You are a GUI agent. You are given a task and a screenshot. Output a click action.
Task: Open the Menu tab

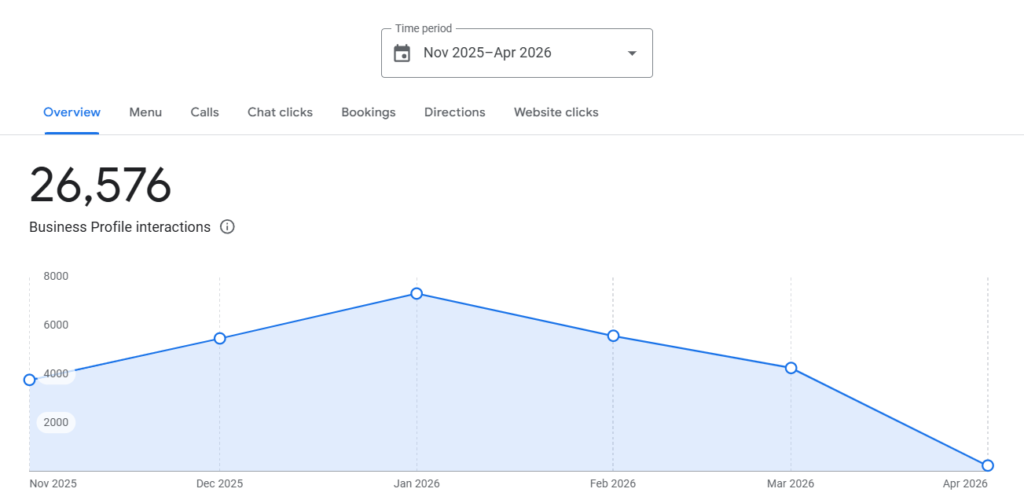point(145,112)
